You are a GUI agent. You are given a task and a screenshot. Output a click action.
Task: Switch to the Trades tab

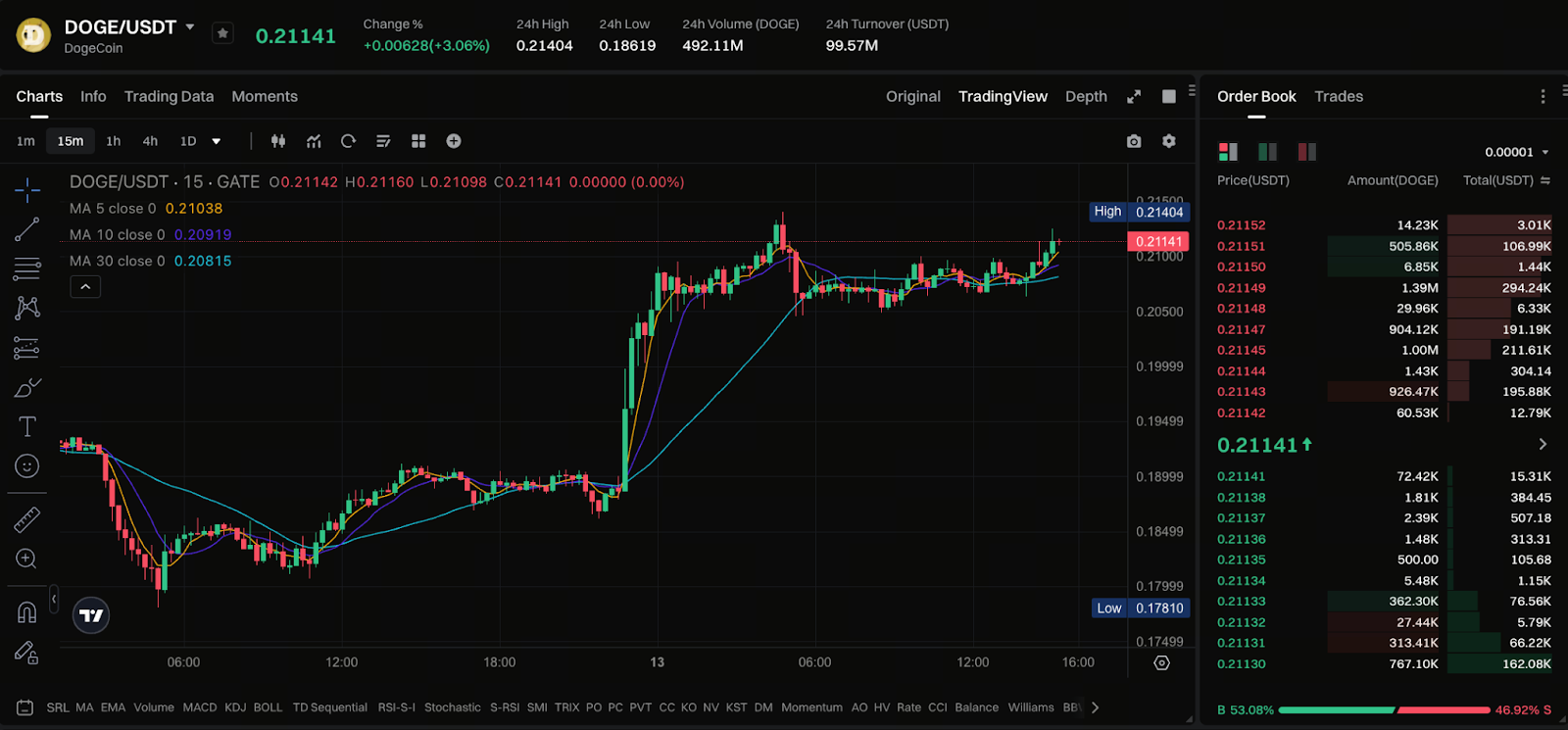click(x=1339, y=96)
